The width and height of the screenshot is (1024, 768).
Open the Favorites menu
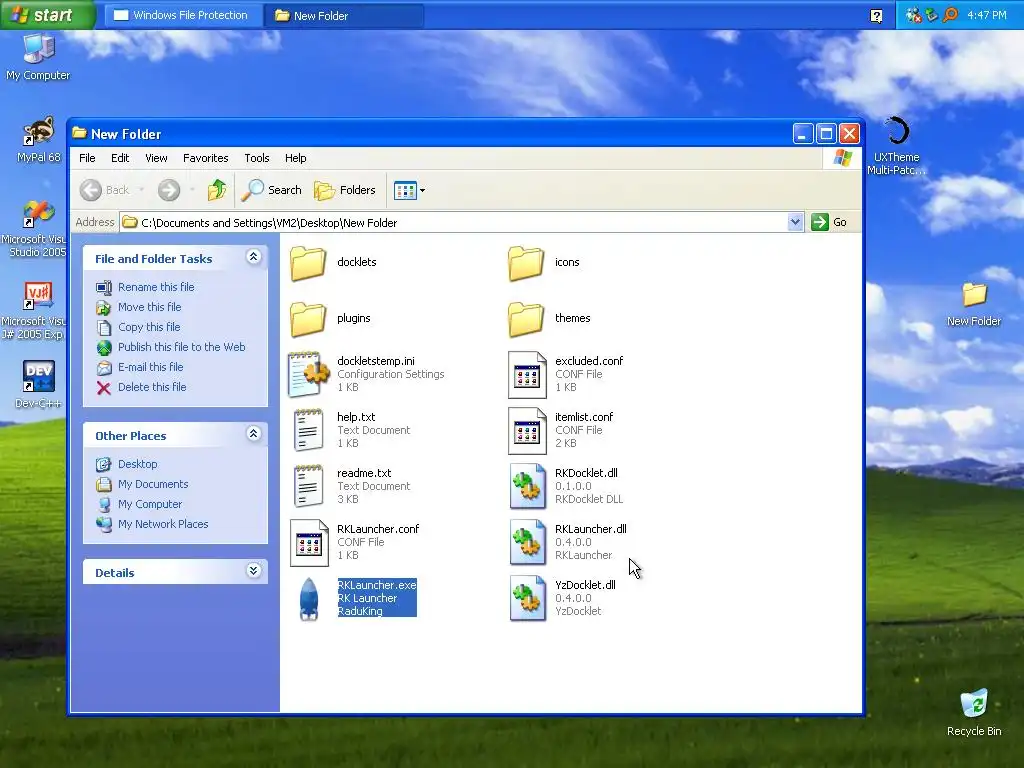[x=206, y=158]
